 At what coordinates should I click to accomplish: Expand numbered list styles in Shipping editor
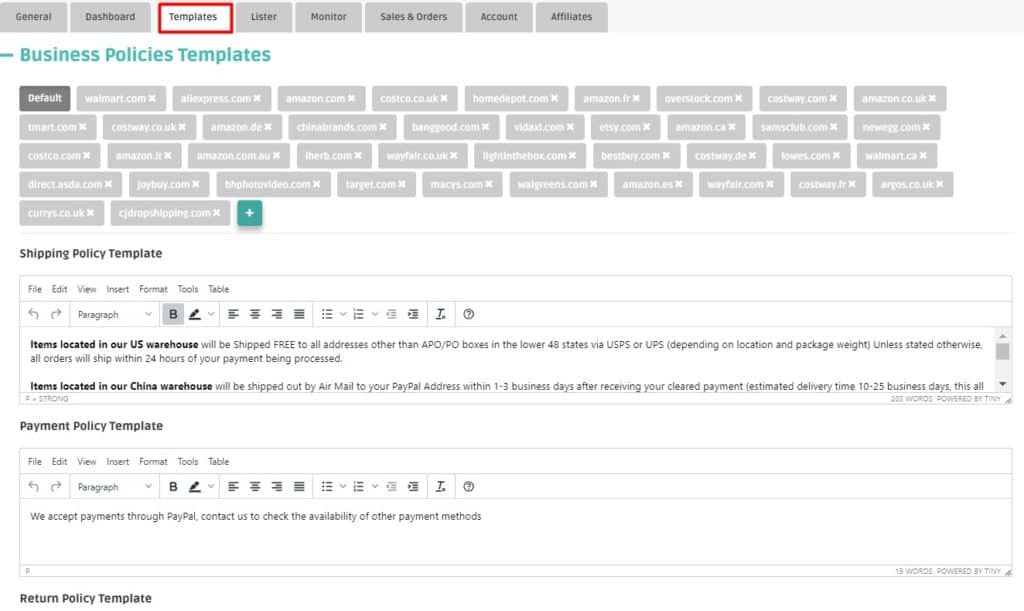point(374,314)
